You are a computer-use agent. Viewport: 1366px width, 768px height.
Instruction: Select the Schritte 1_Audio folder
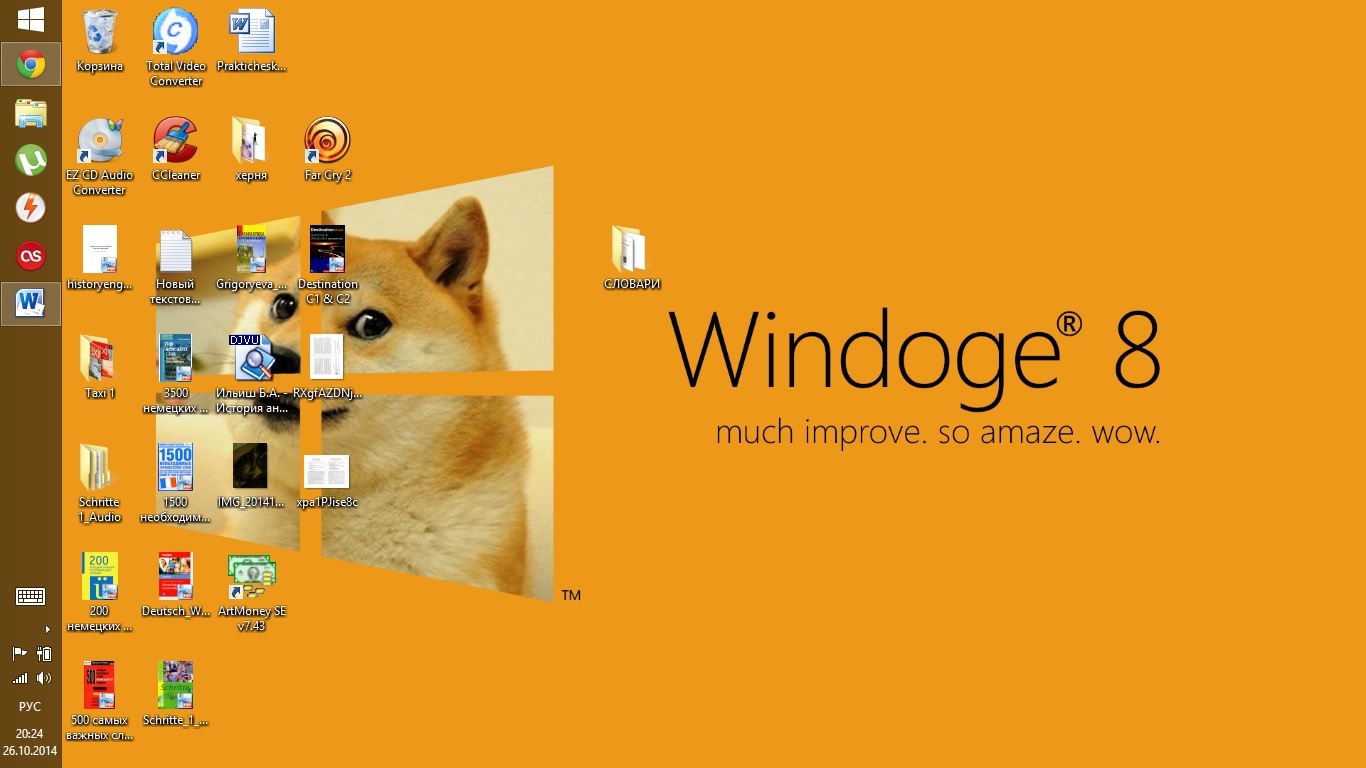pos(100,483)
